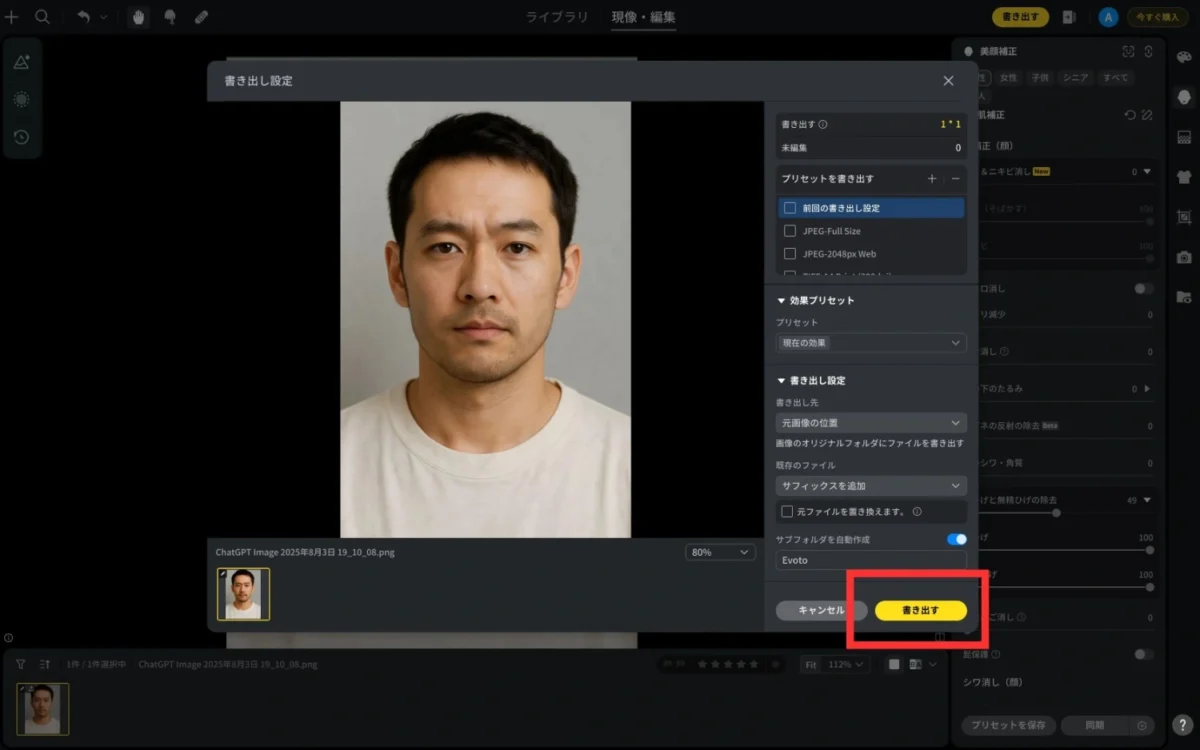
Task: Add a new export preset with plus
Action: pyautogui.click(x=932, y=179)
